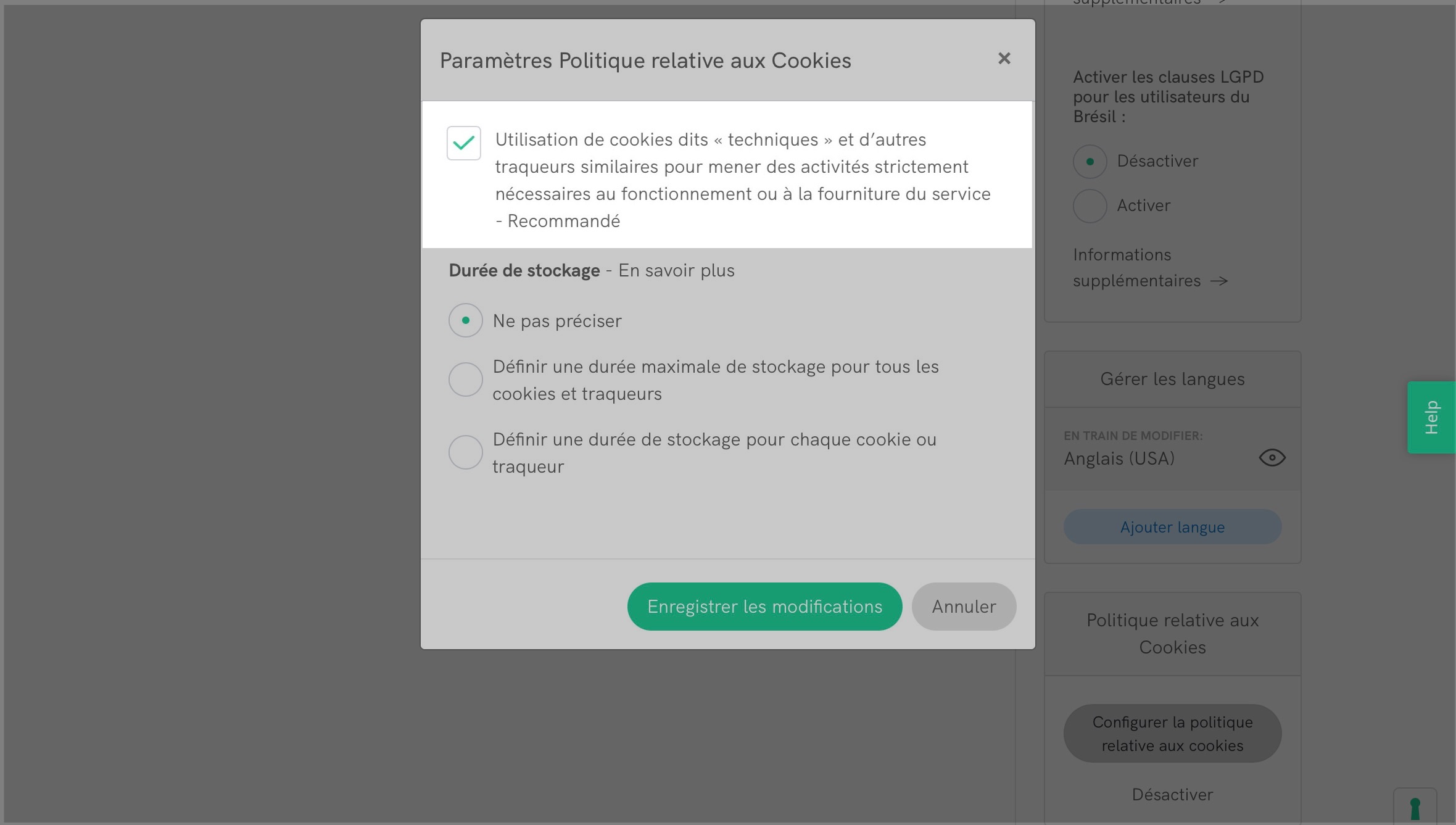1456x825 pixels.
Task: Click 'Désactiver' under cookie policy panel
Action: pyautogui.click(x=1172, y=795)
